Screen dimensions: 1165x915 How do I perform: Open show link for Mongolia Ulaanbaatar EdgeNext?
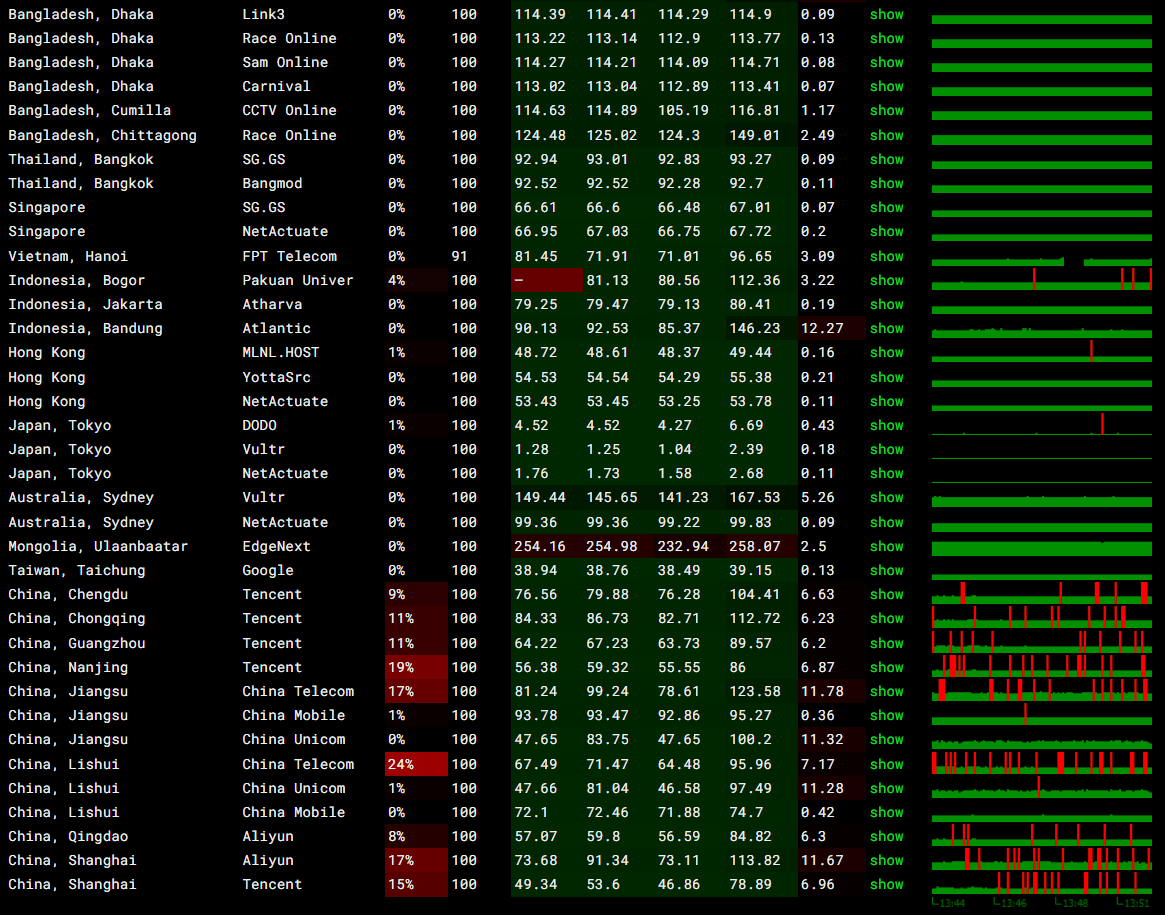click(886, 546)
